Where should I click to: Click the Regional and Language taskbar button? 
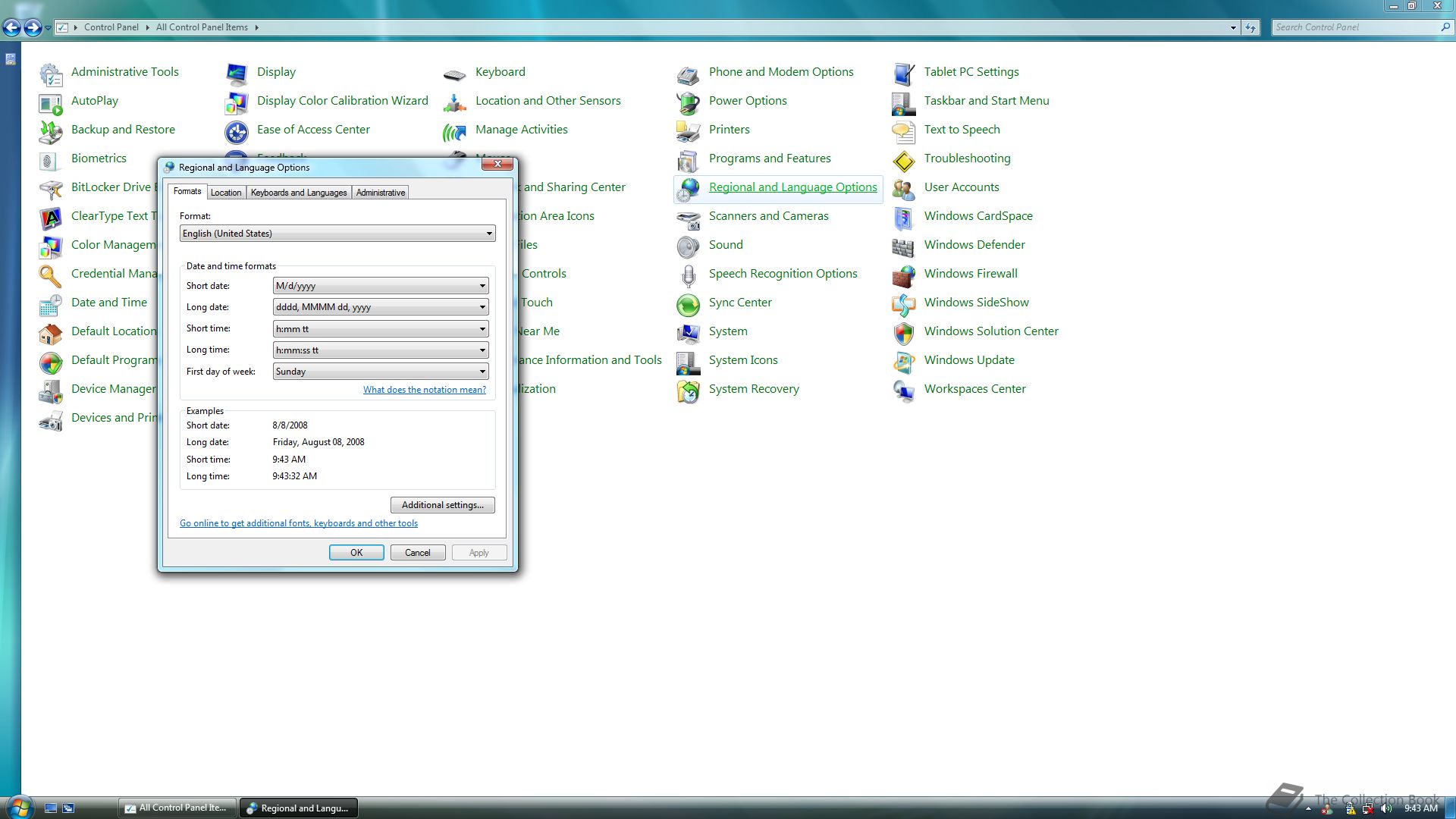[x=299, y=808]
